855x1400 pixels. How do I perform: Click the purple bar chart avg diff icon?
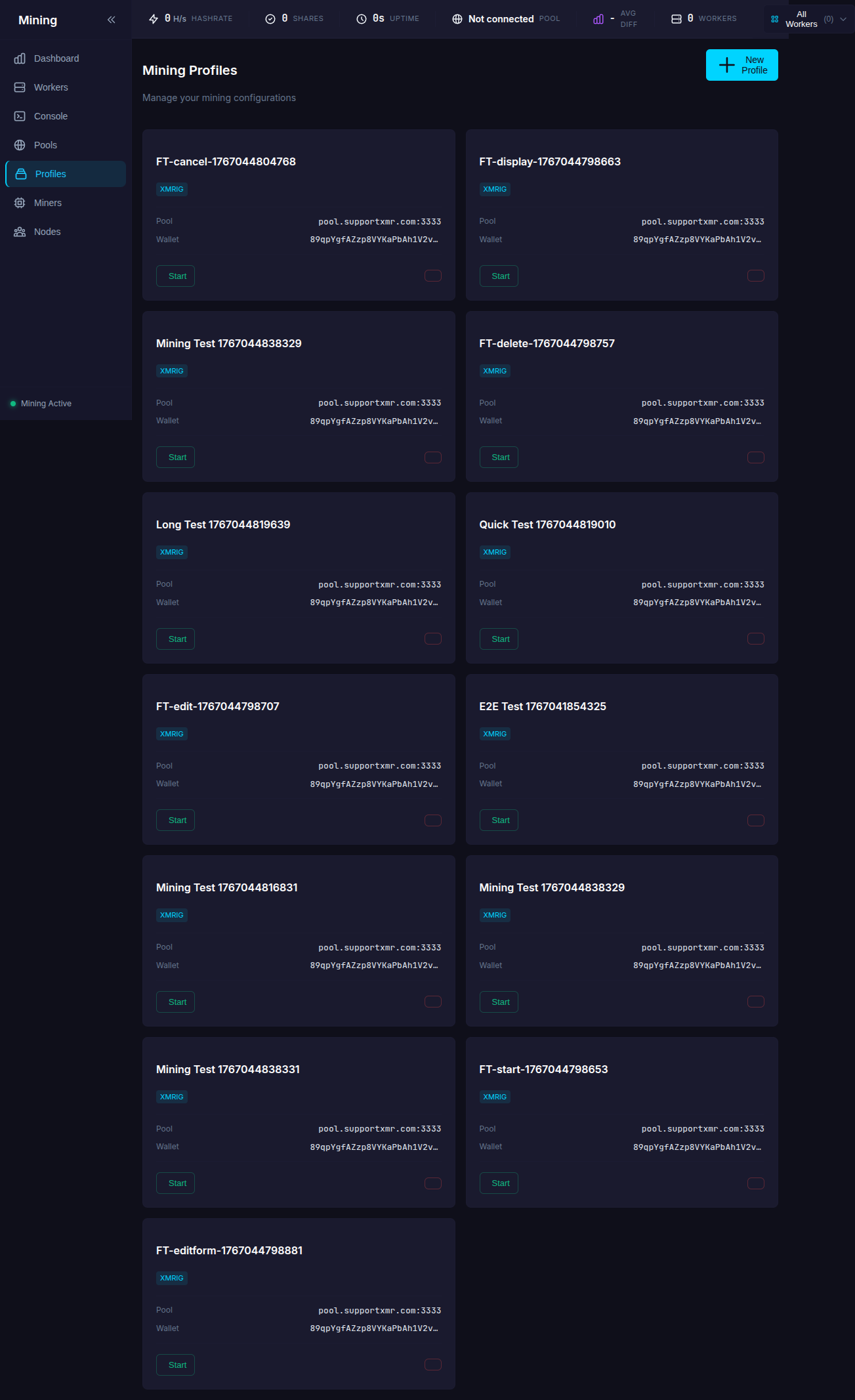(x=598, y=19)
